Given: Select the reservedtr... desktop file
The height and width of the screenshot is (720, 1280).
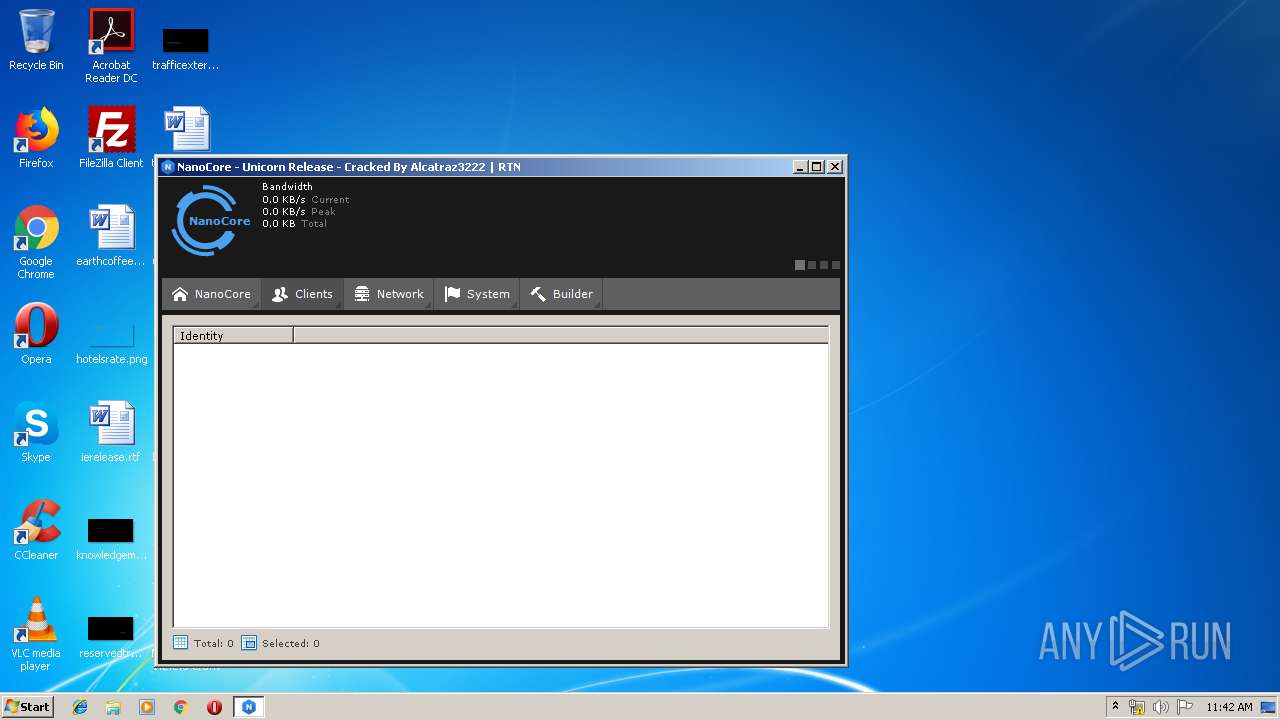Looking at the screenshot, I should pyautogui.click(x=111, y=637).
